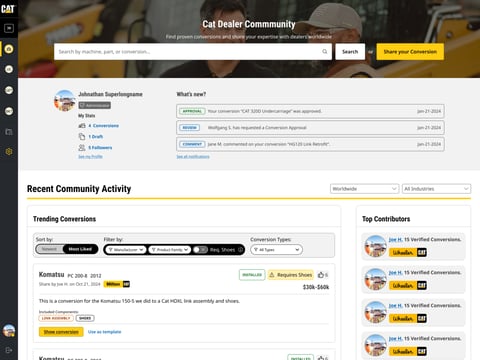Screen dimensions: 480x360
Task: Open the 5 Followers stat link
Action: 100,148
